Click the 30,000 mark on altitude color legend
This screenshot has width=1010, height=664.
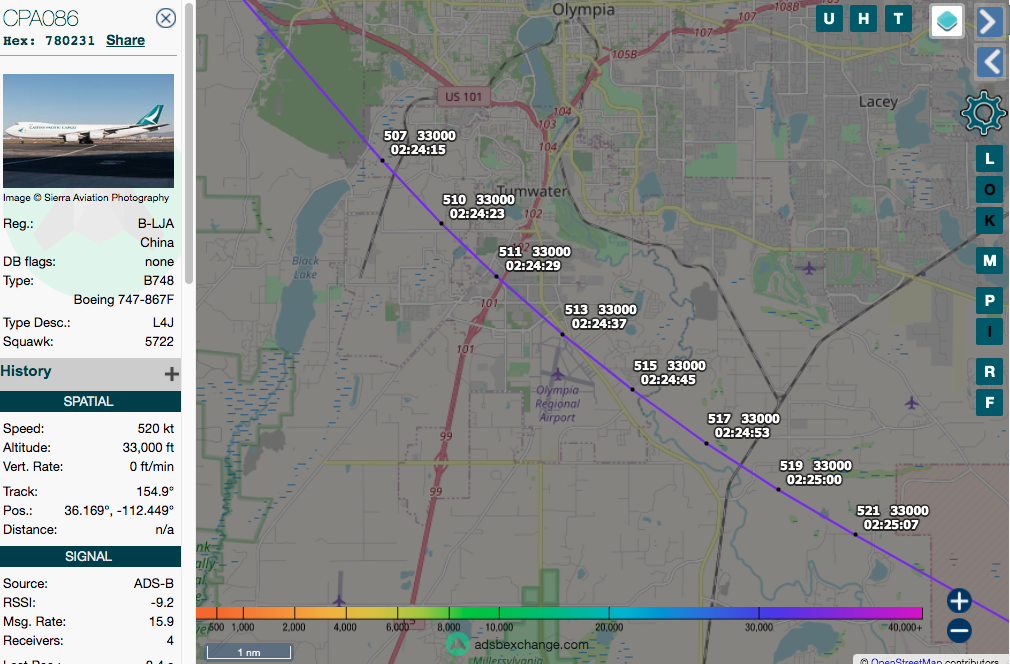coord(759,627)
